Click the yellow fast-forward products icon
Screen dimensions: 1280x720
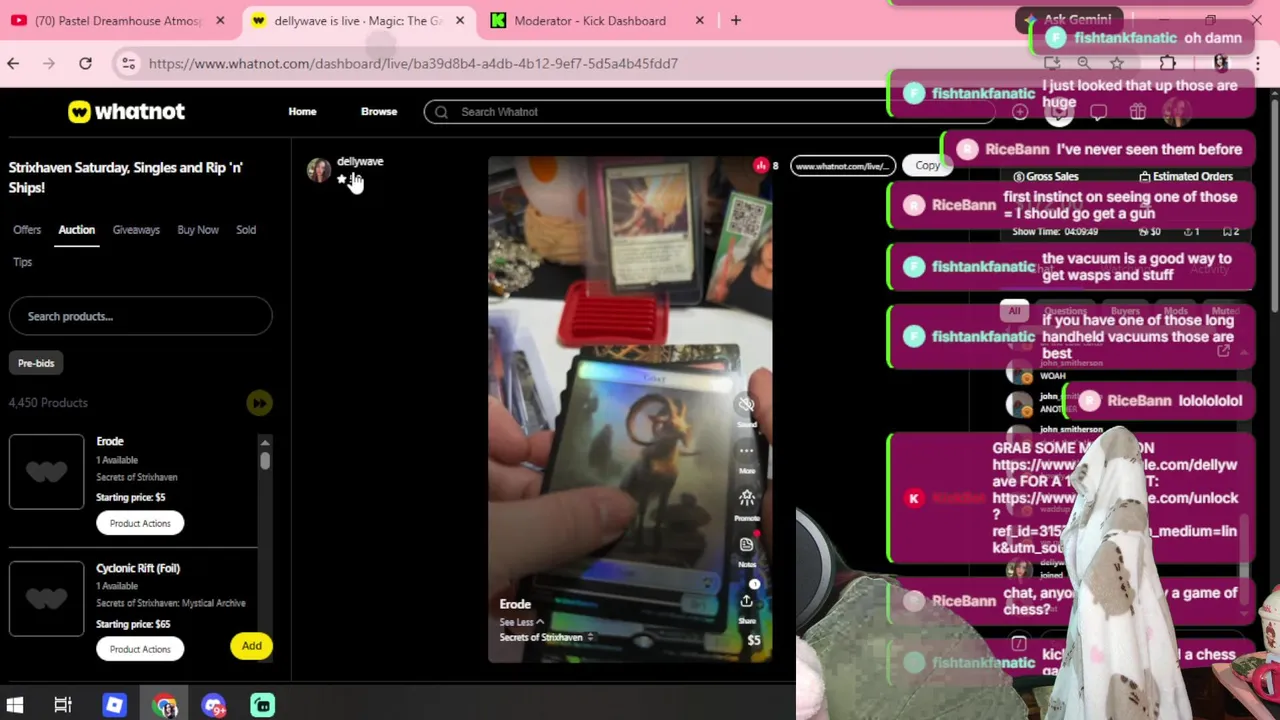[259, 403]
